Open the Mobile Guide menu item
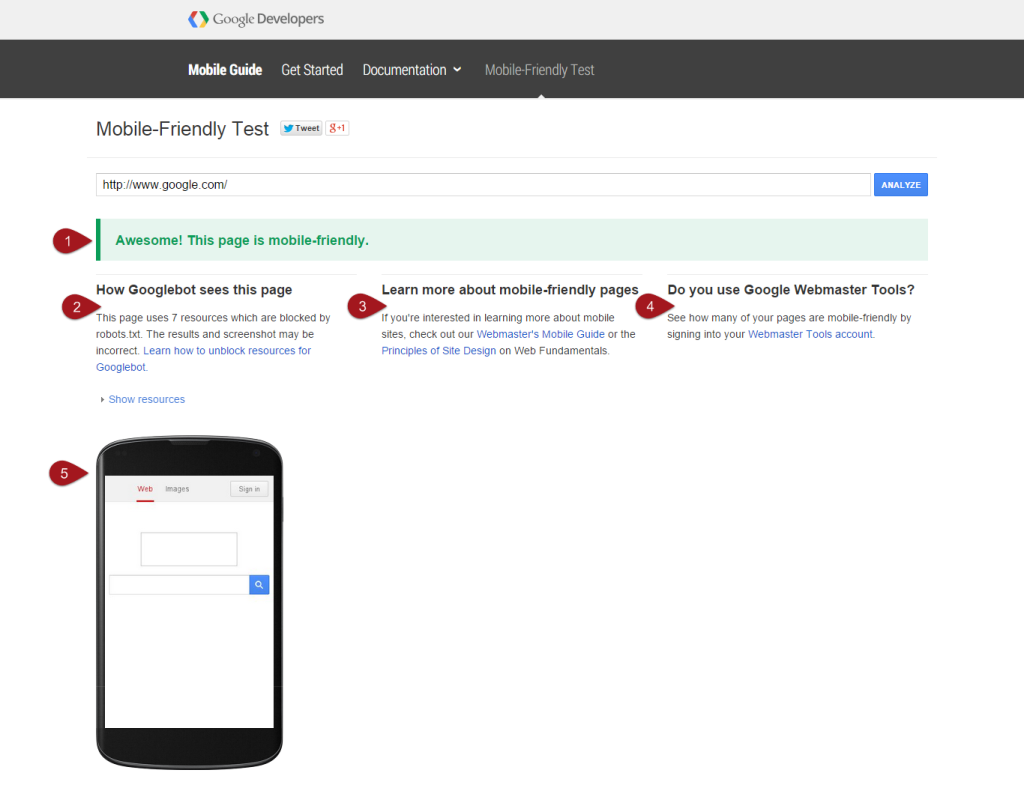Screen dimensions: 1024x785 tap(225, 70)
